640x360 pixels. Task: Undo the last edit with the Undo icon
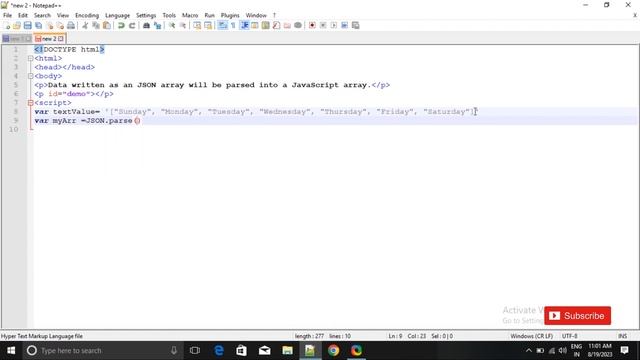121,25
